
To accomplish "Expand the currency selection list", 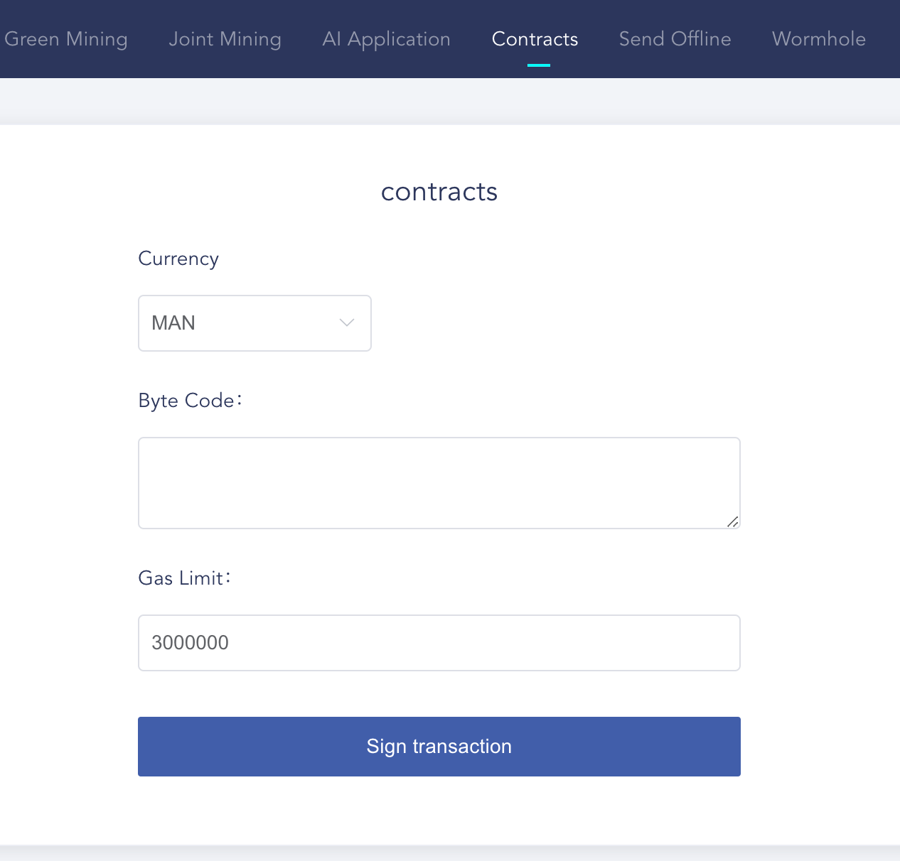I will (254, 323).
